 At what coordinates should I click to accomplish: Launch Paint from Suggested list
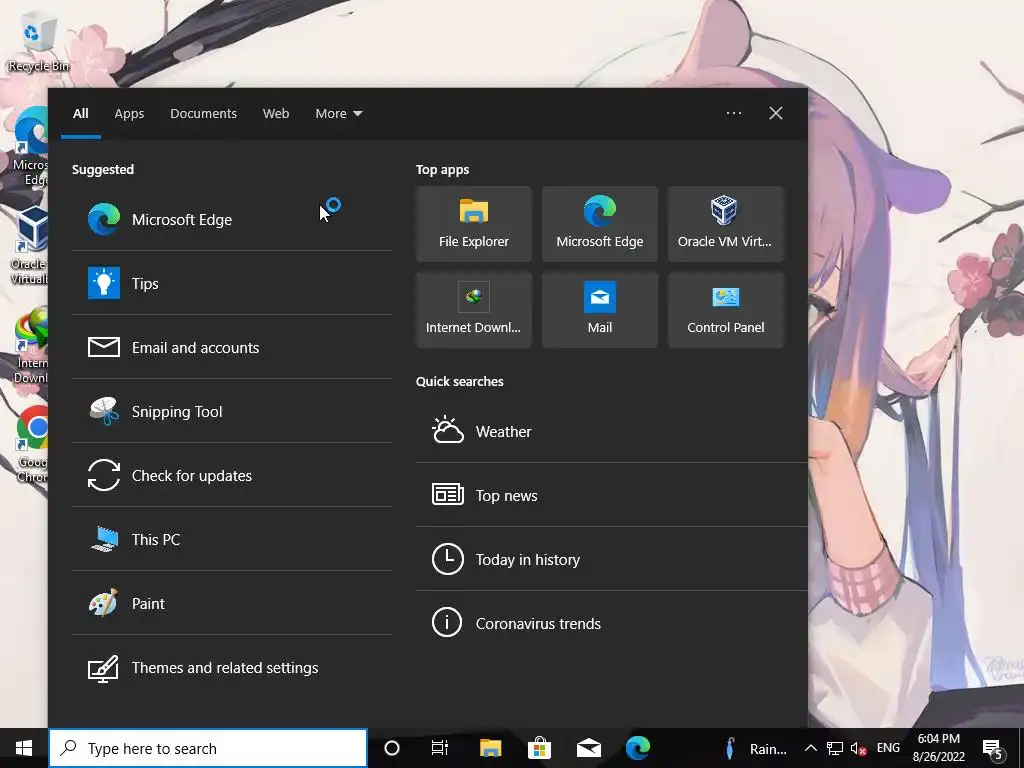[x=231, y=603]
